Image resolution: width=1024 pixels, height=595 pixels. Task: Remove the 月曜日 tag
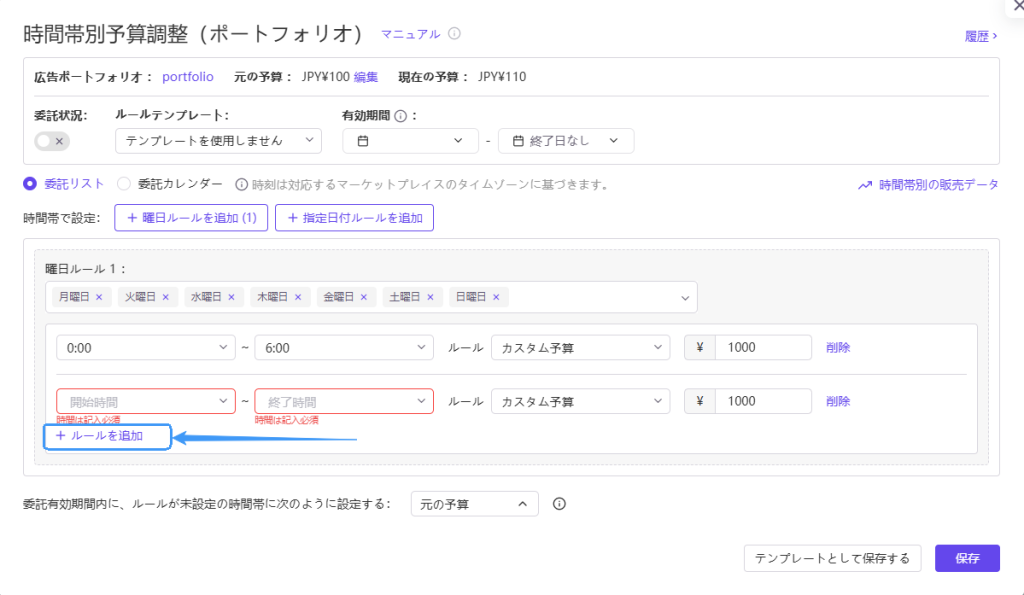[x=99, y=297]
